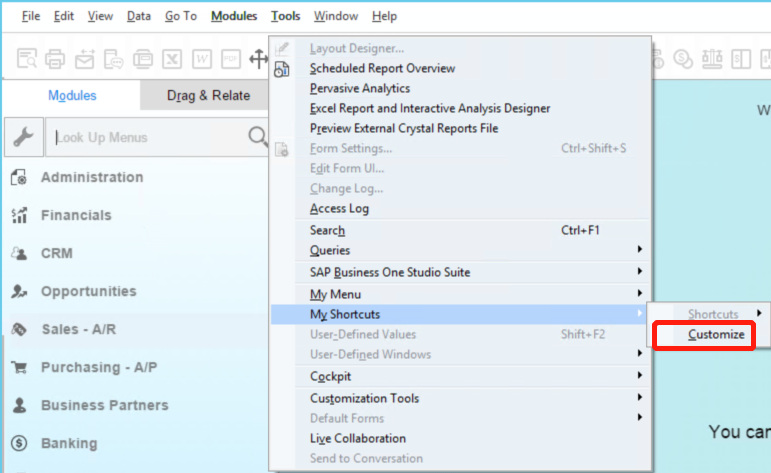Choose Customize in My Shortcuts submenu
The height and width of the screenshot is (473, 771).
716,334
